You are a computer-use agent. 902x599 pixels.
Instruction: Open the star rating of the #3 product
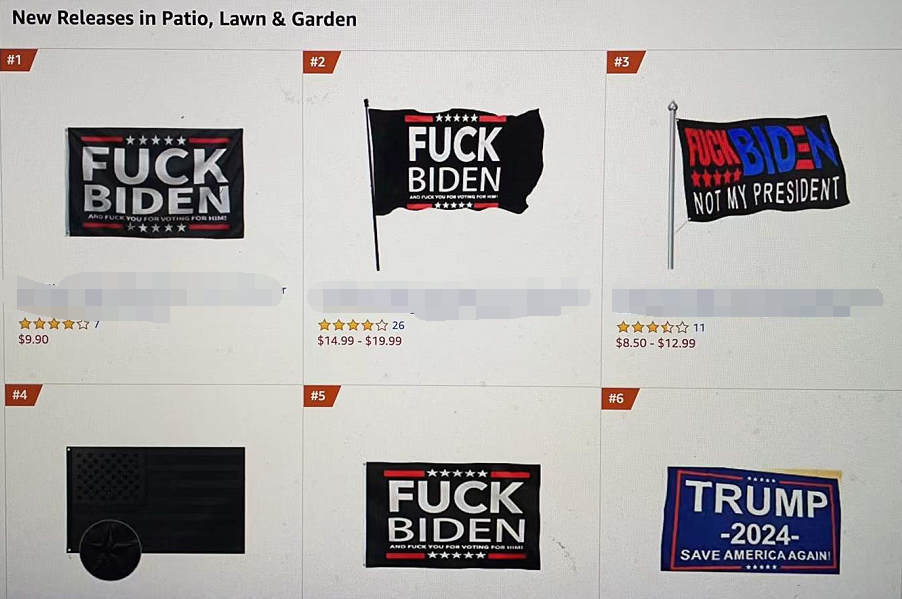coord(652,327)
